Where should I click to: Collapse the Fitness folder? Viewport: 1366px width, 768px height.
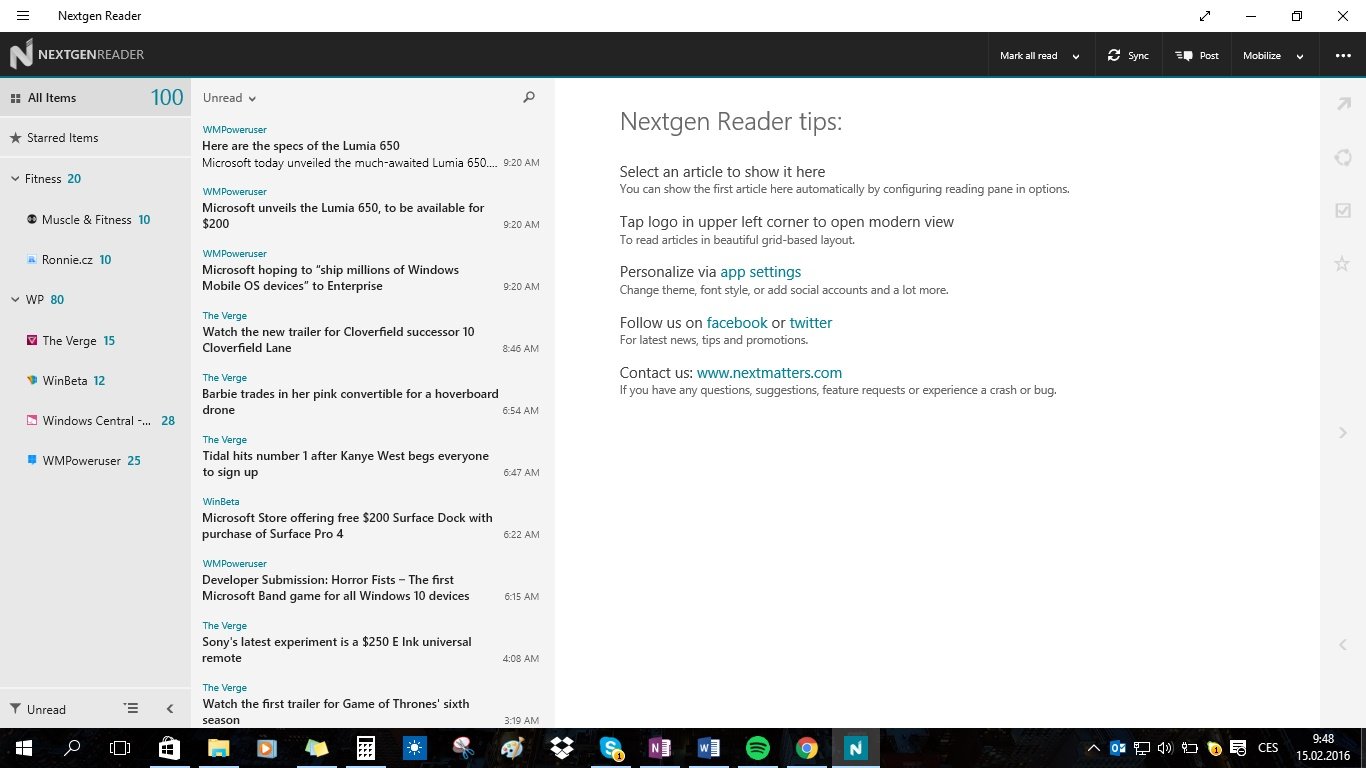15,179
